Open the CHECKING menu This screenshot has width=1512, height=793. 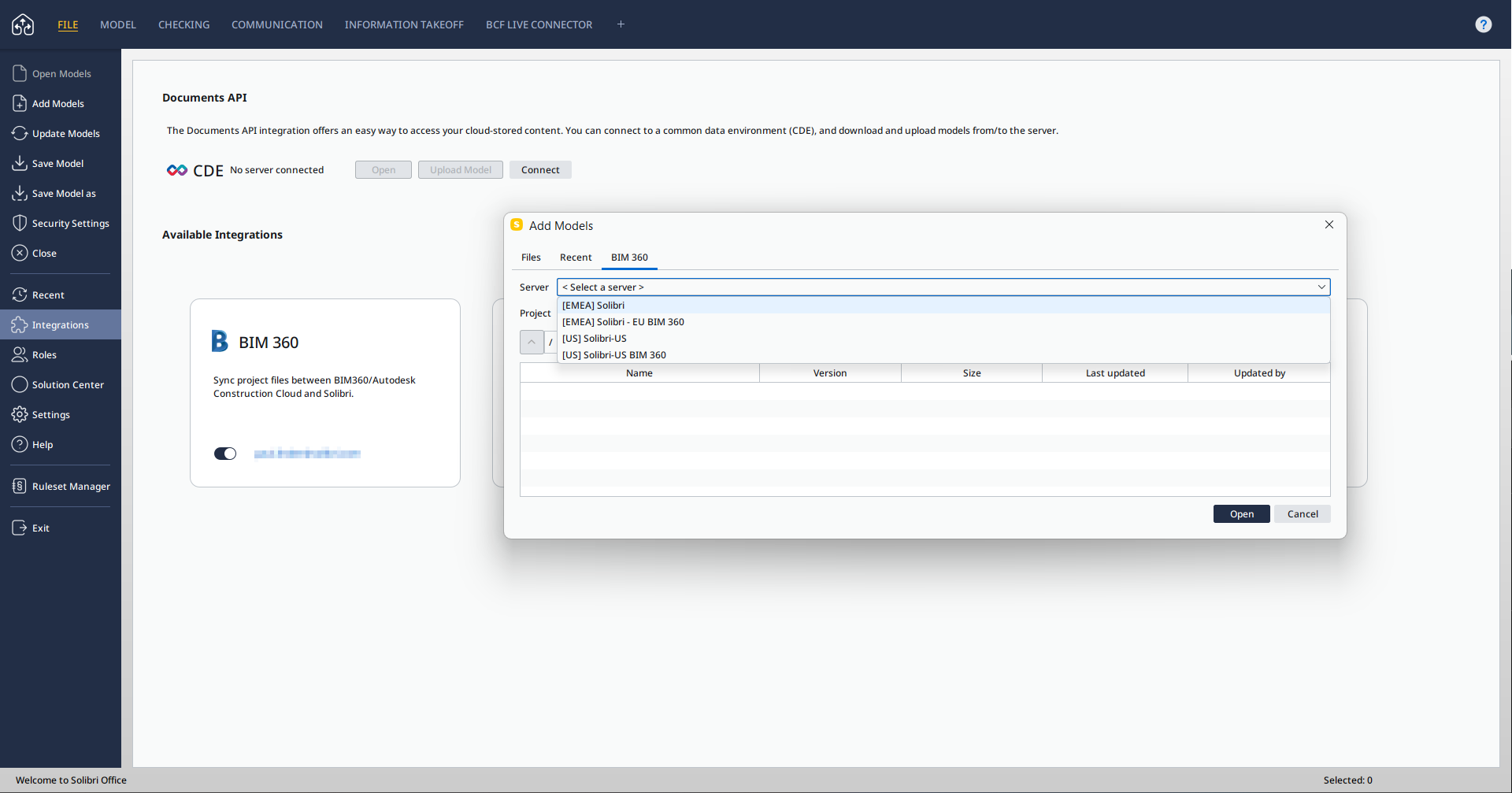[x=184, y=24]
